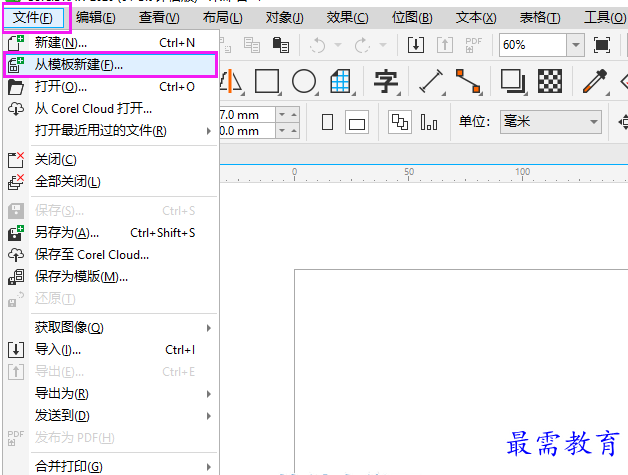Click the publish to PDF toolbar icon
This screenshot has height=475, width=628.
tap(473, 45)
